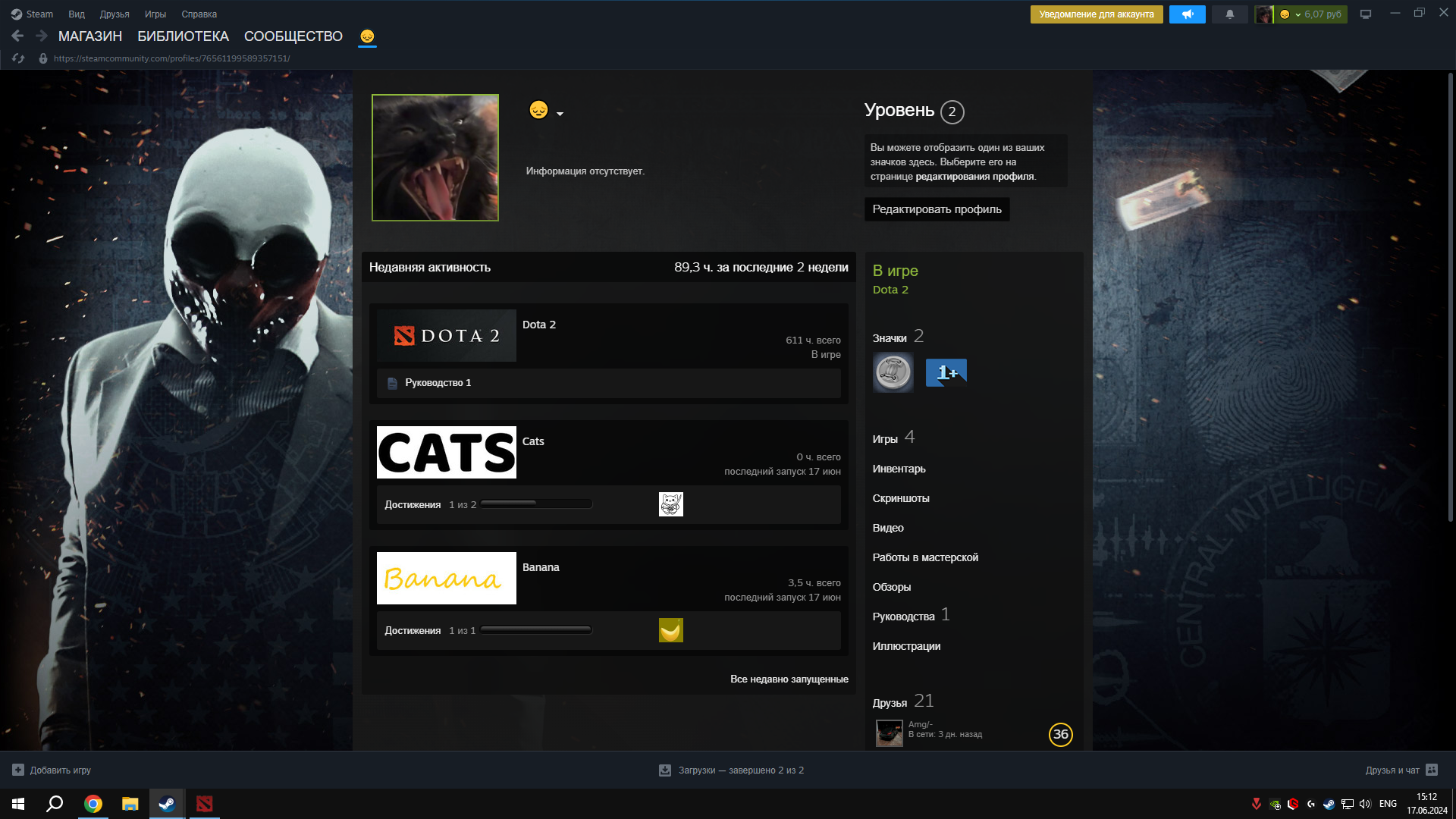1456x819 pixels.
Task: View the Cats achievement cat icon
Action: [670, 504]
